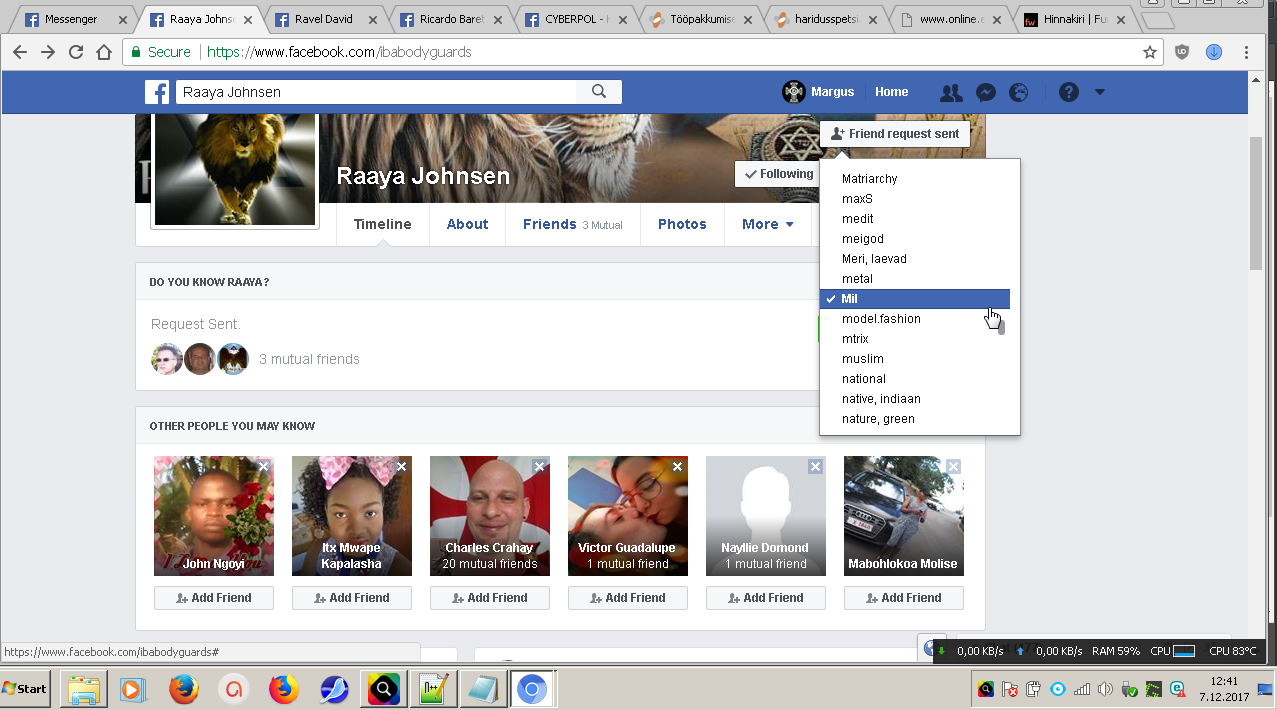
Task: Open the black magnifier app in the taskbar
Action: click(x=384, y=689)
